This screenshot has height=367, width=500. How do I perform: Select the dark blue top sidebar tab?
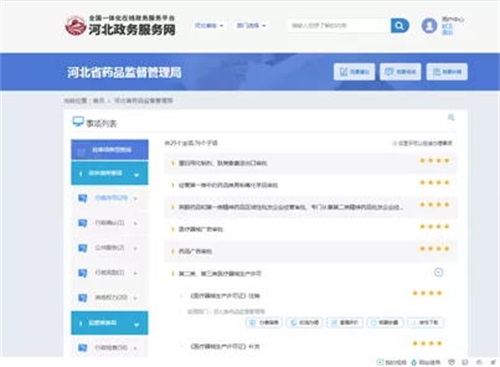110,149
